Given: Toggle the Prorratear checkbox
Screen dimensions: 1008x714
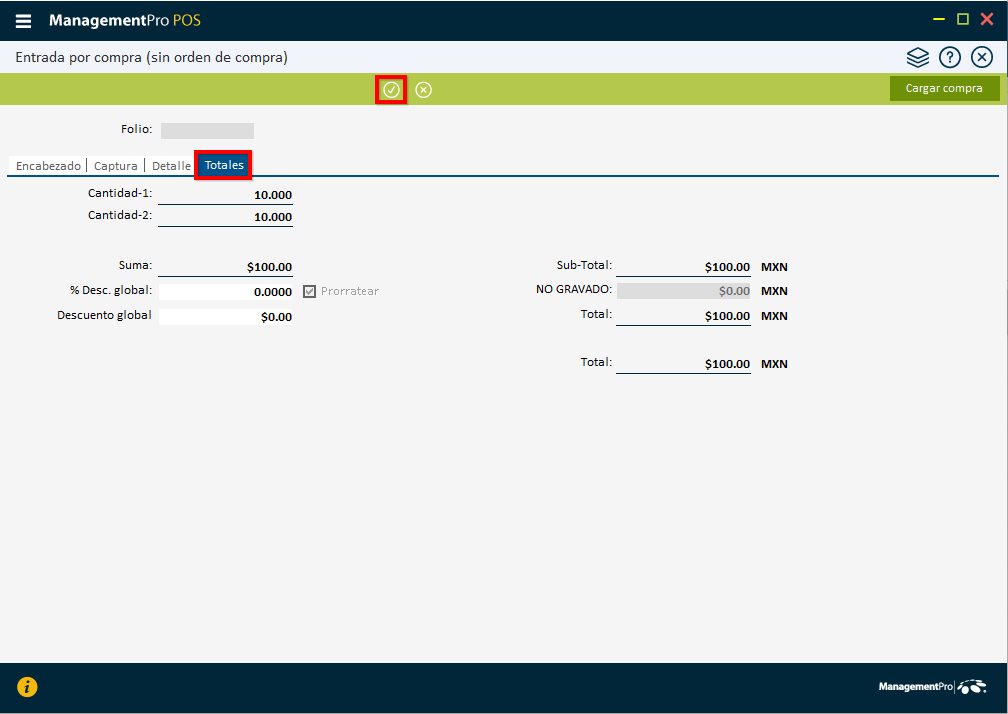Looking at the screenshot, I should 309,291.
